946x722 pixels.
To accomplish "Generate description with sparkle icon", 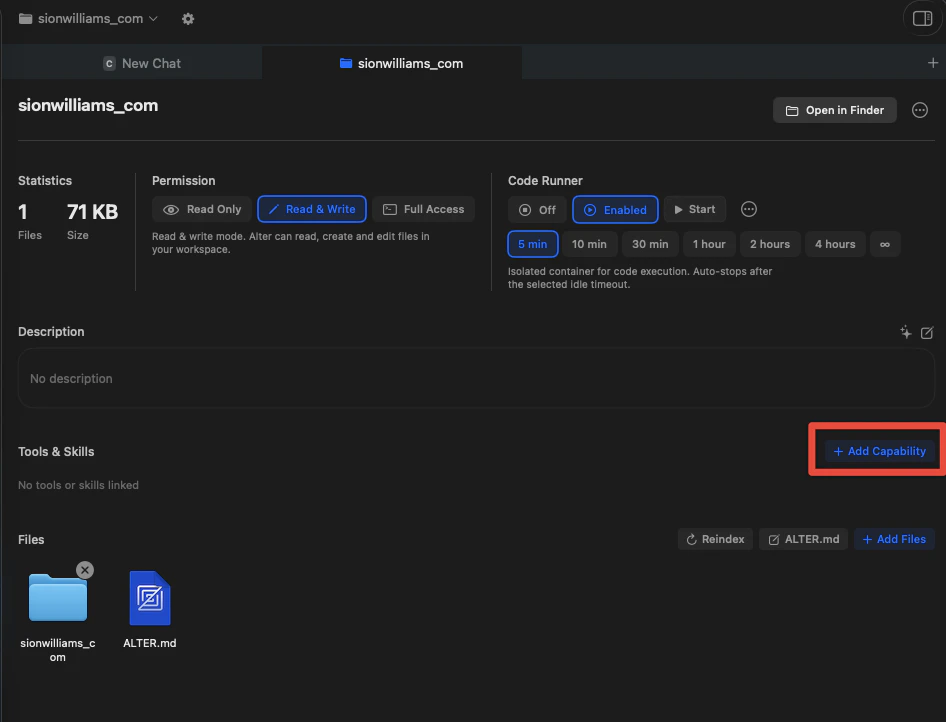I will tap(906, 332).
